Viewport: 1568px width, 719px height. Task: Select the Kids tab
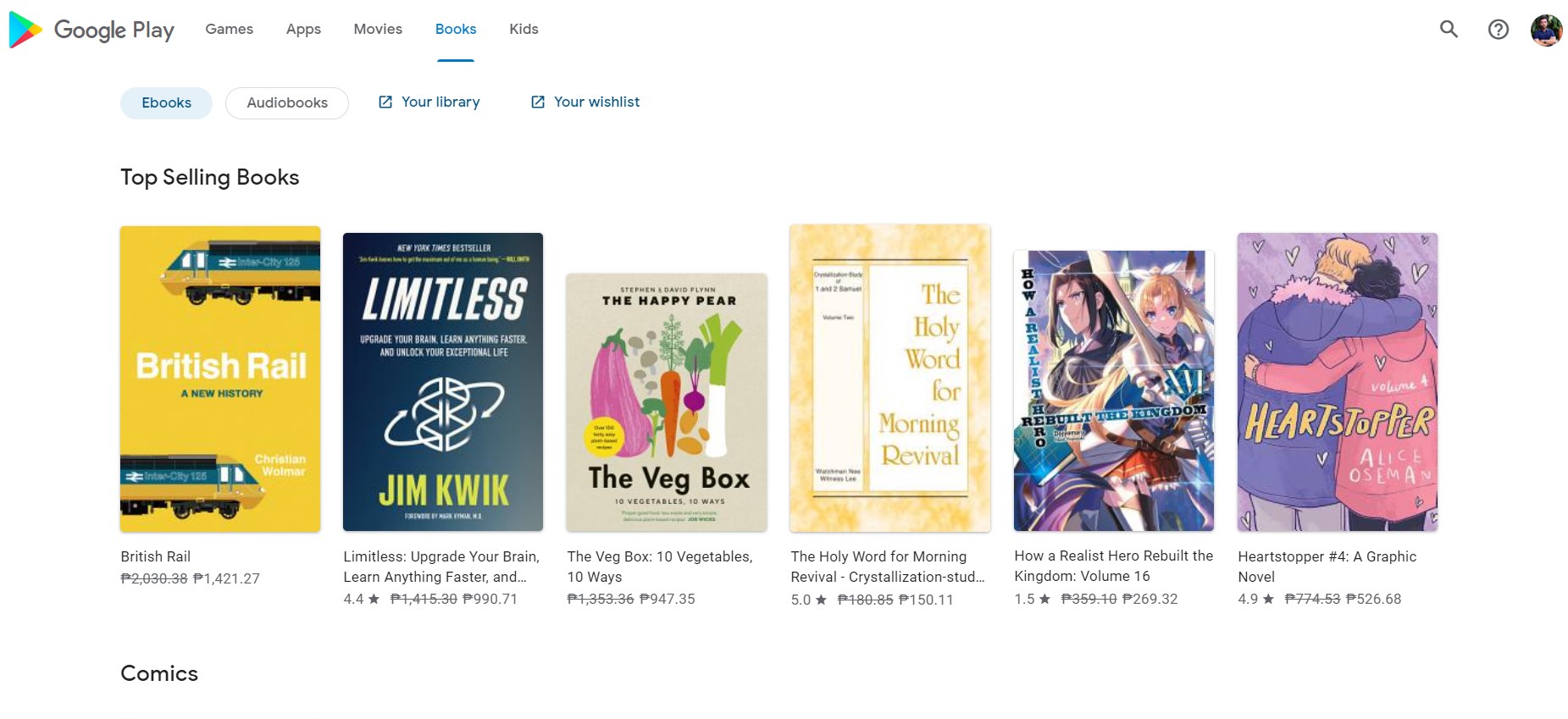point(524,29)
